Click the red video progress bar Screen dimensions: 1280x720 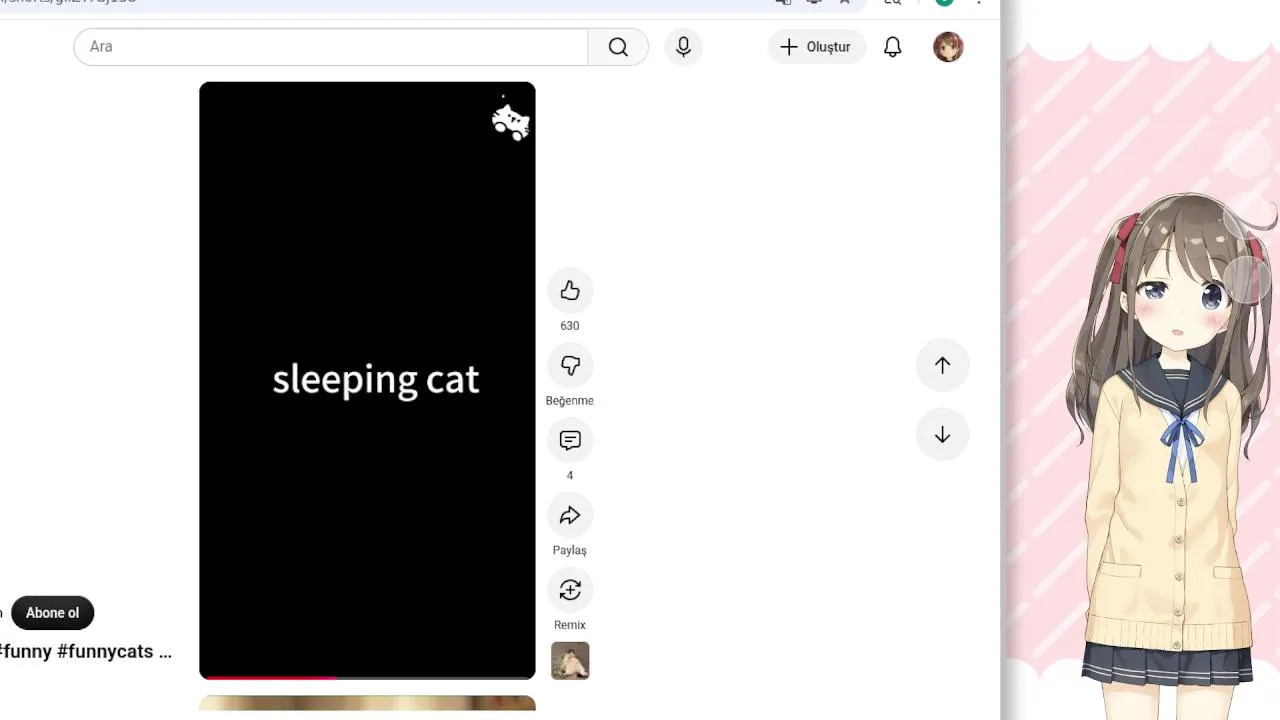367,678
